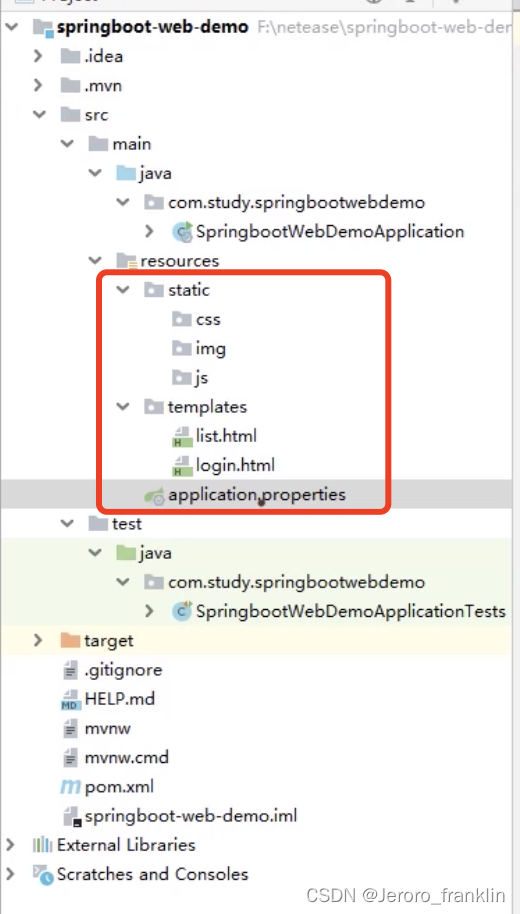Click the .mvn folder icon
The height and width of the screenshot is (914, 520).
(71, 85)
